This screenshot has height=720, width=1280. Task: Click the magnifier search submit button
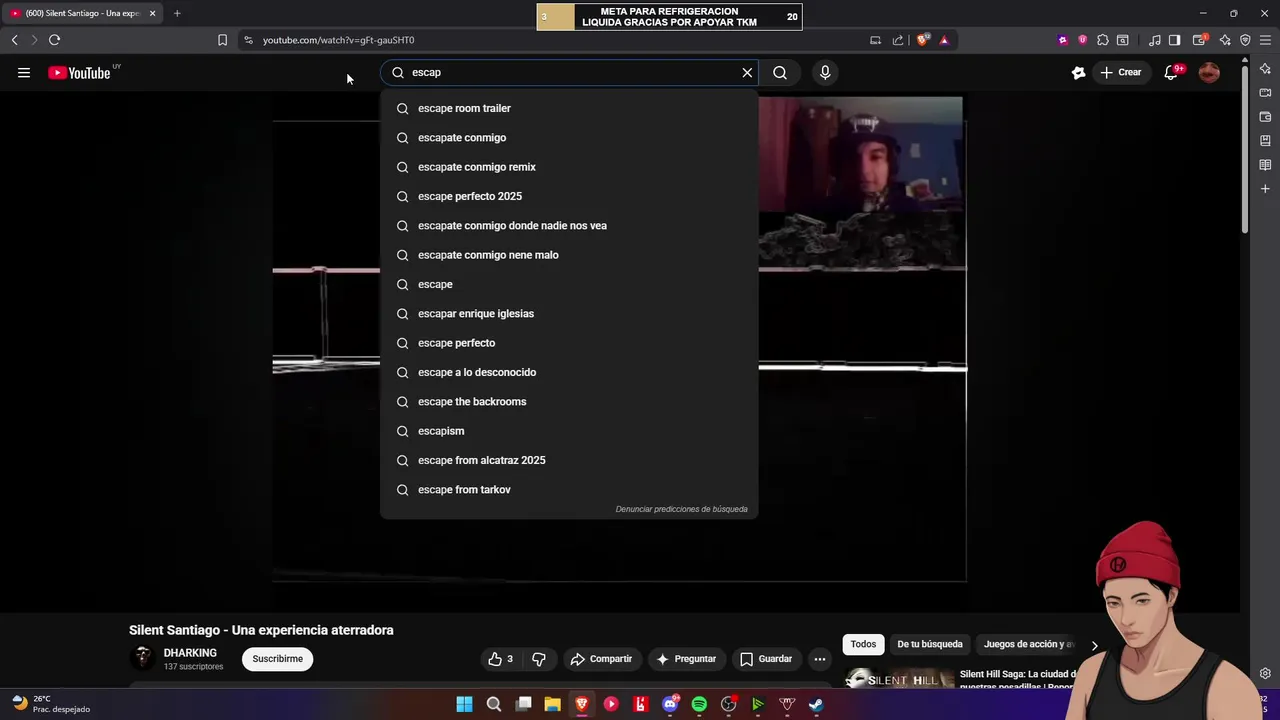(x=780, y=72)
